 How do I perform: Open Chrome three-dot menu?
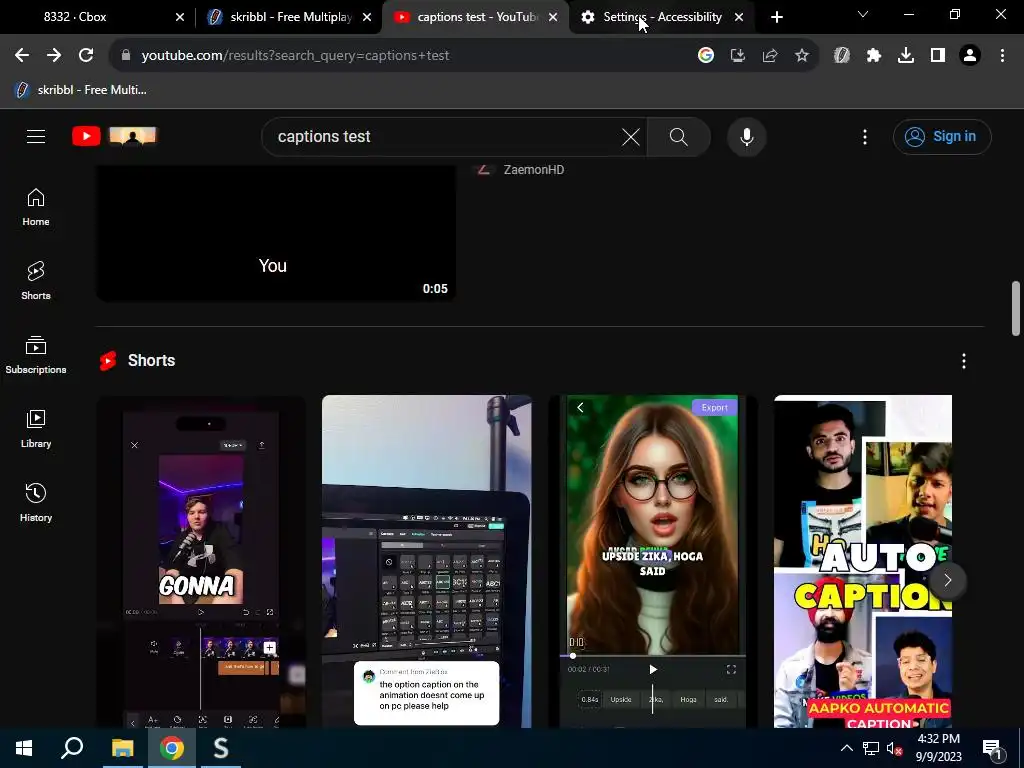(x=1002, y=56)
